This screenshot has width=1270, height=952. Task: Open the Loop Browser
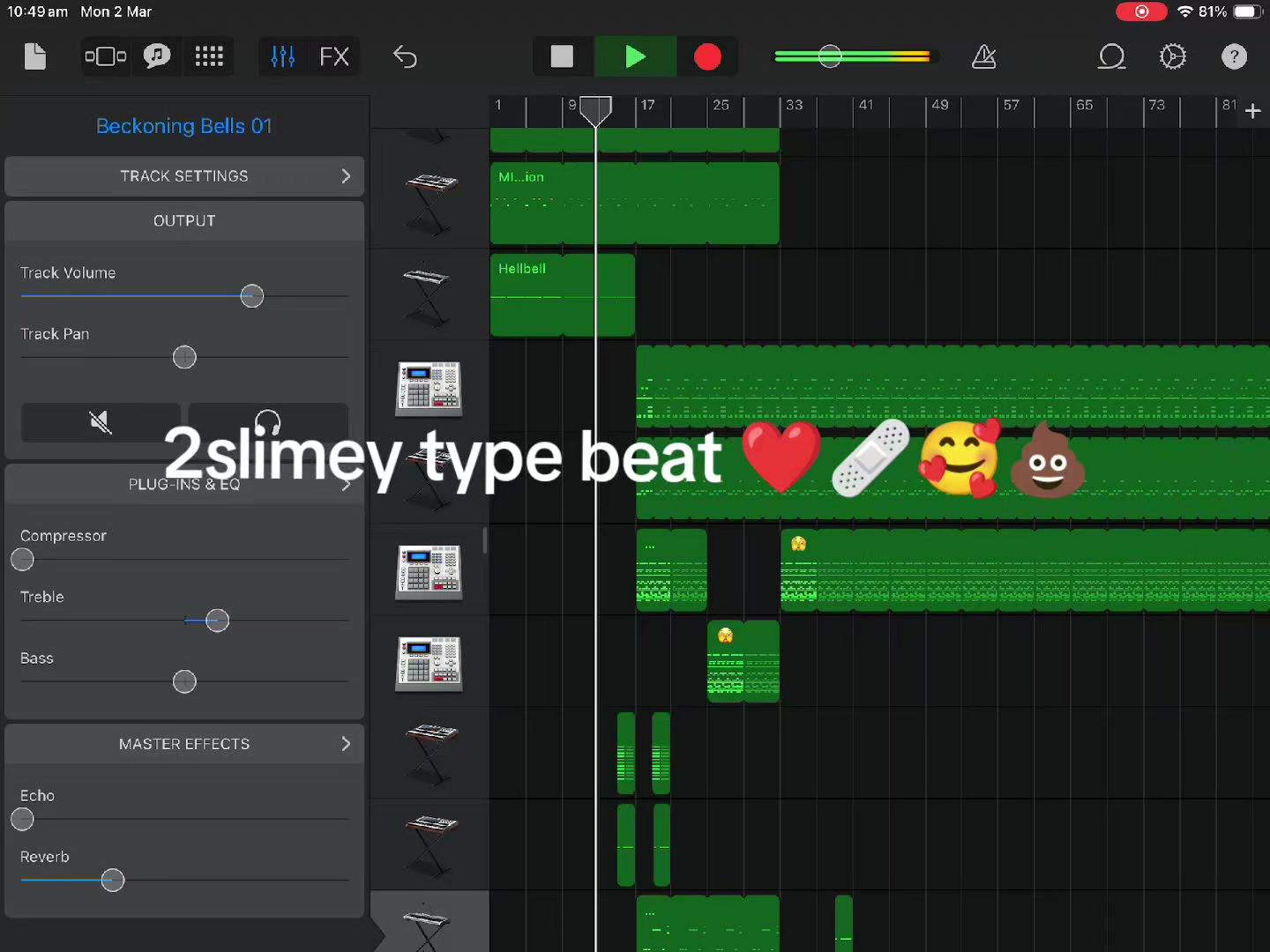(1111, 57)
